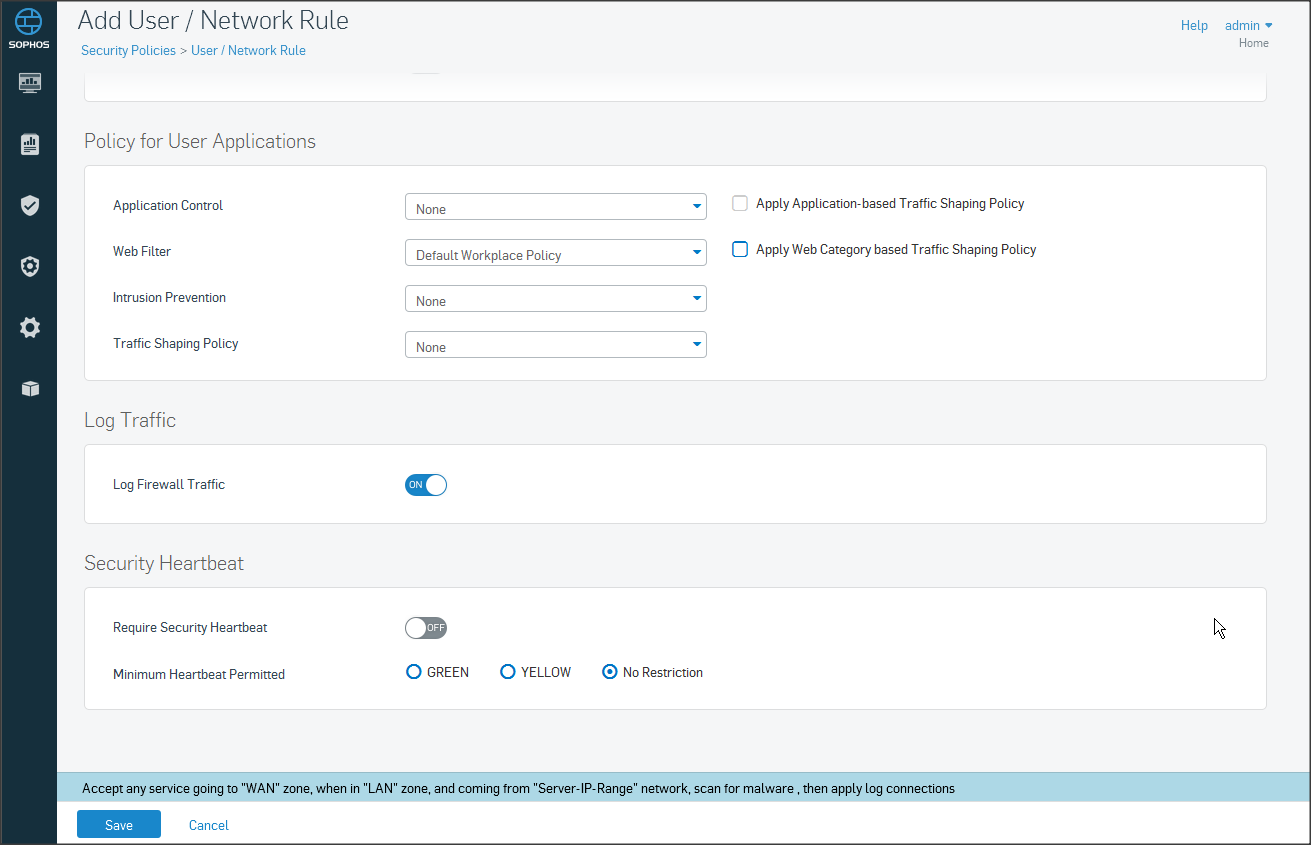
Task: Select the YELLOW minimum heartbeat option
Action: pyautogui.click(x=508, y=672)
